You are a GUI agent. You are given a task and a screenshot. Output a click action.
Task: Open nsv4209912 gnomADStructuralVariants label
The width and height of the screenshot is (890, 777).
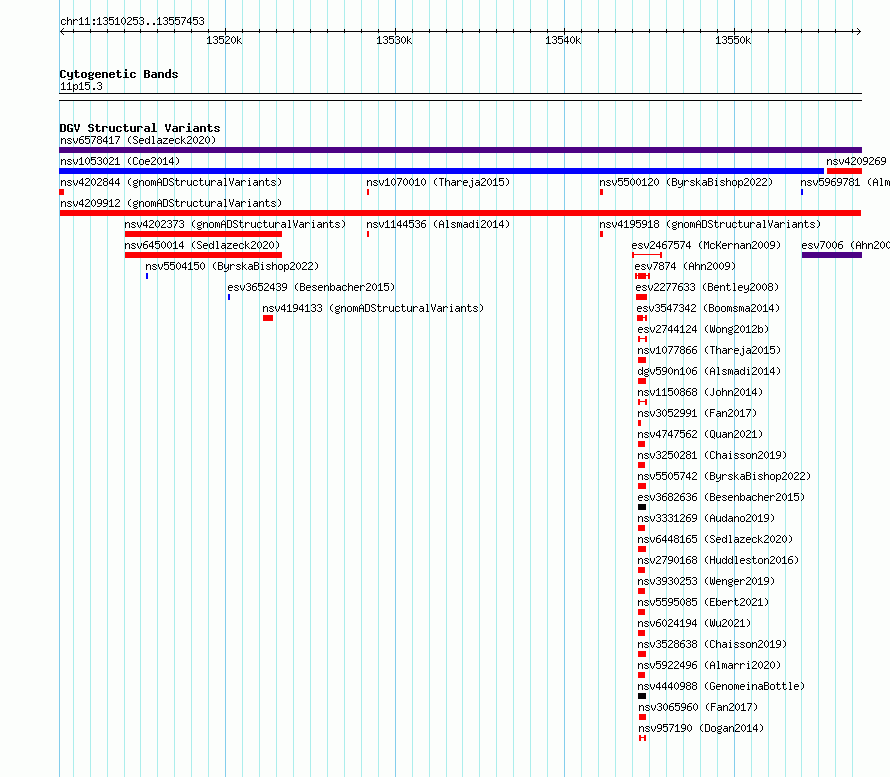click(171, 203)
